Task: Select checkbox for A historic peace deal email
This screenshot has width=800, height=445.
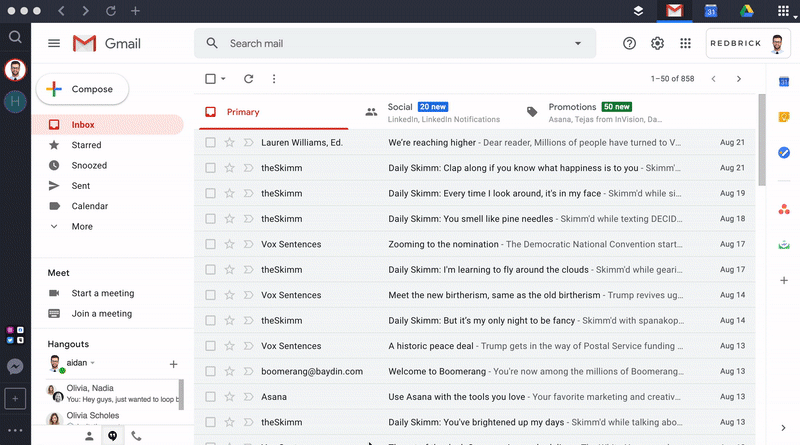Action: pyautogui.click(x=210, y=345)
